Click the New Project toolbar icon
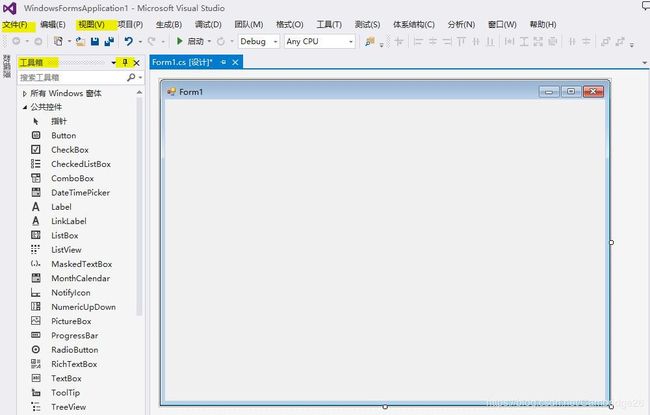The image size is (650, 415). click(x=59, y=41)
